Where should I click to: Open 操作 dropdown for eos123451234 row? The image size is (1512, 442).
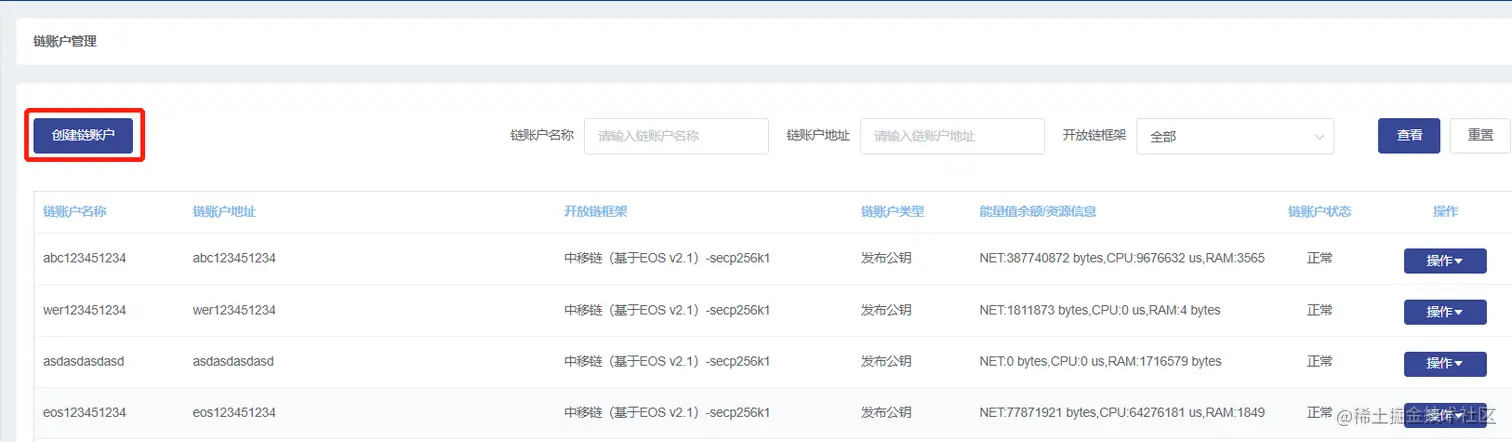click(x=1445, y=414)
